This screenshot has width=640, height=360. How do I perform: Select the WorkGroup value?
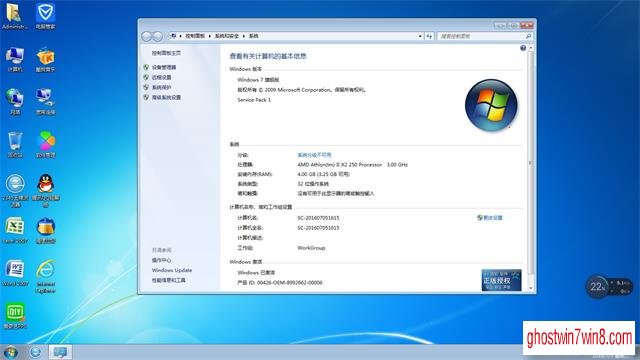pyautogui.click(x=311, y=248)
